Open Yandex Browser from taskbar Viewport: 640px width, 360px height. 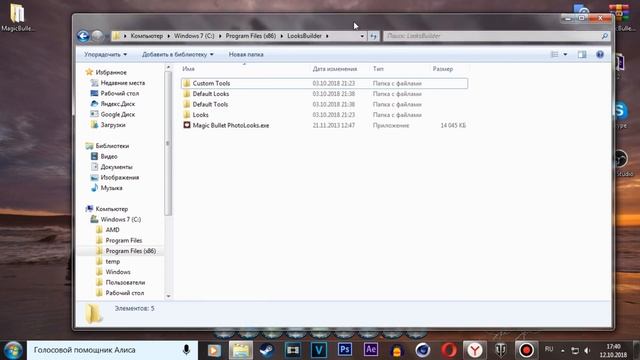click(475, 351)
